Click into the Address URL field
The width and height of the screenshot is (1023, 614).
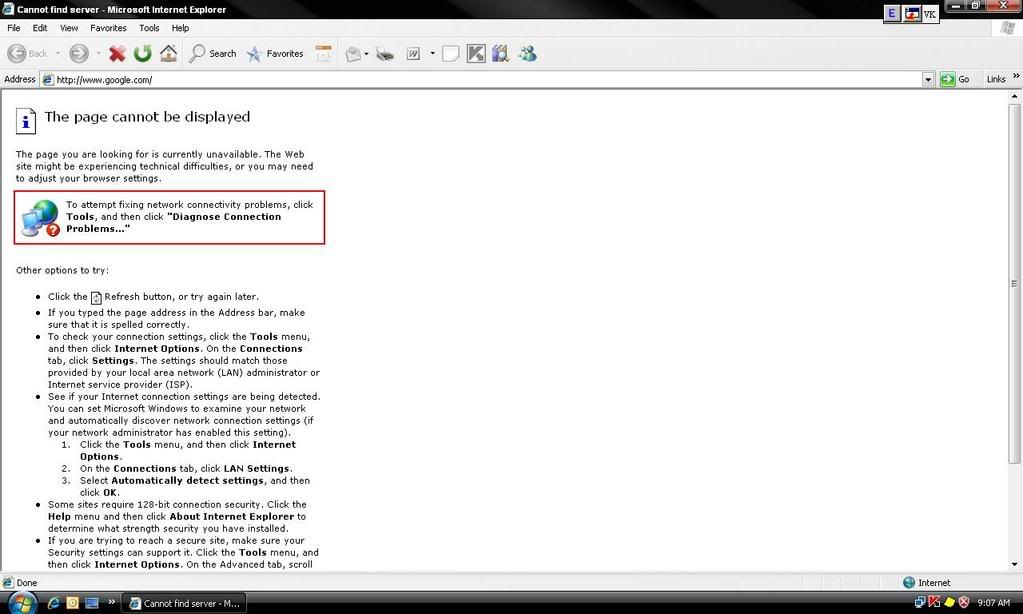(483, 80)
